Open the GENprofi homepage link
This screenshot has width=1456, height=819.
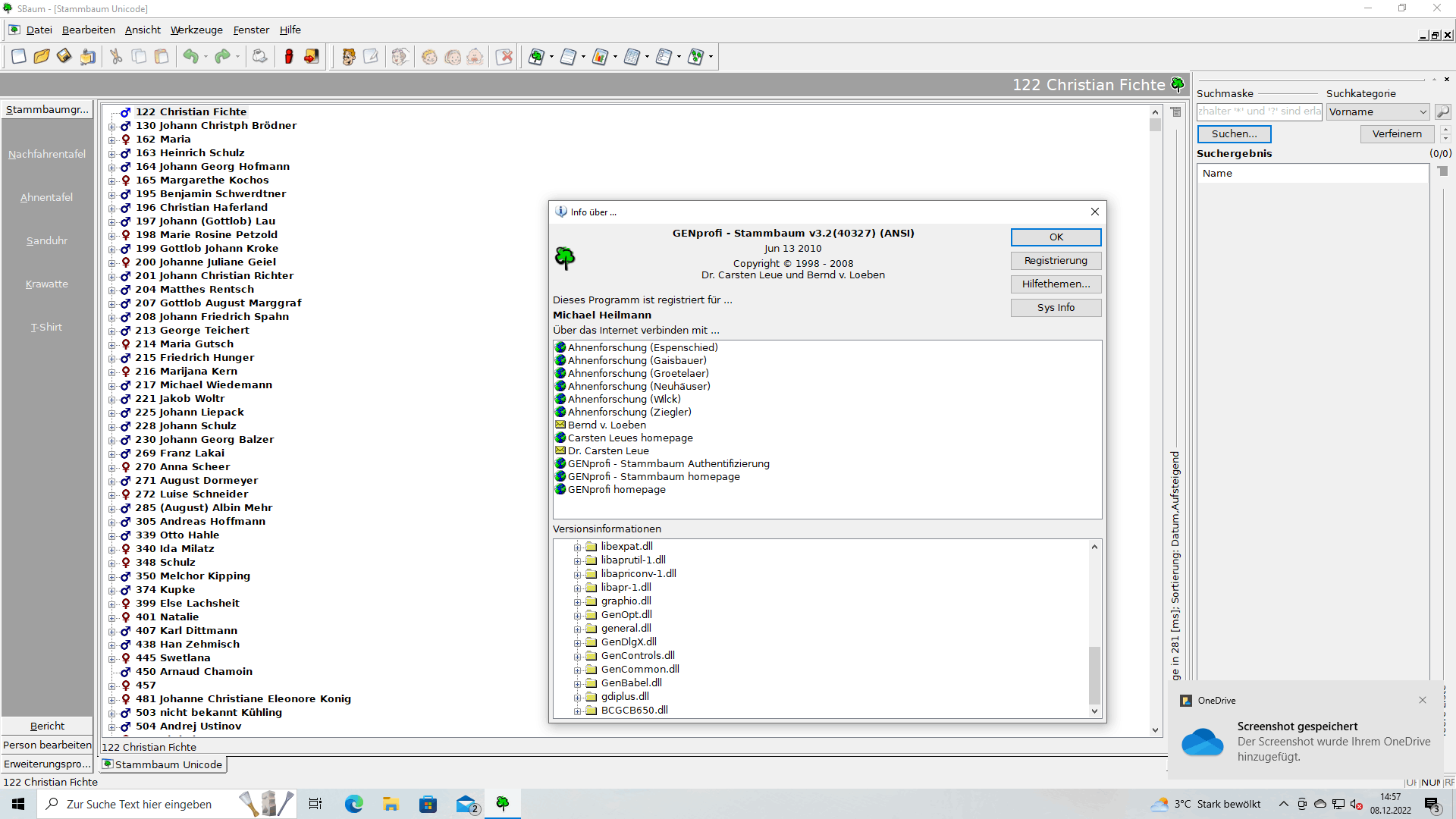click(x=617, y=490)
